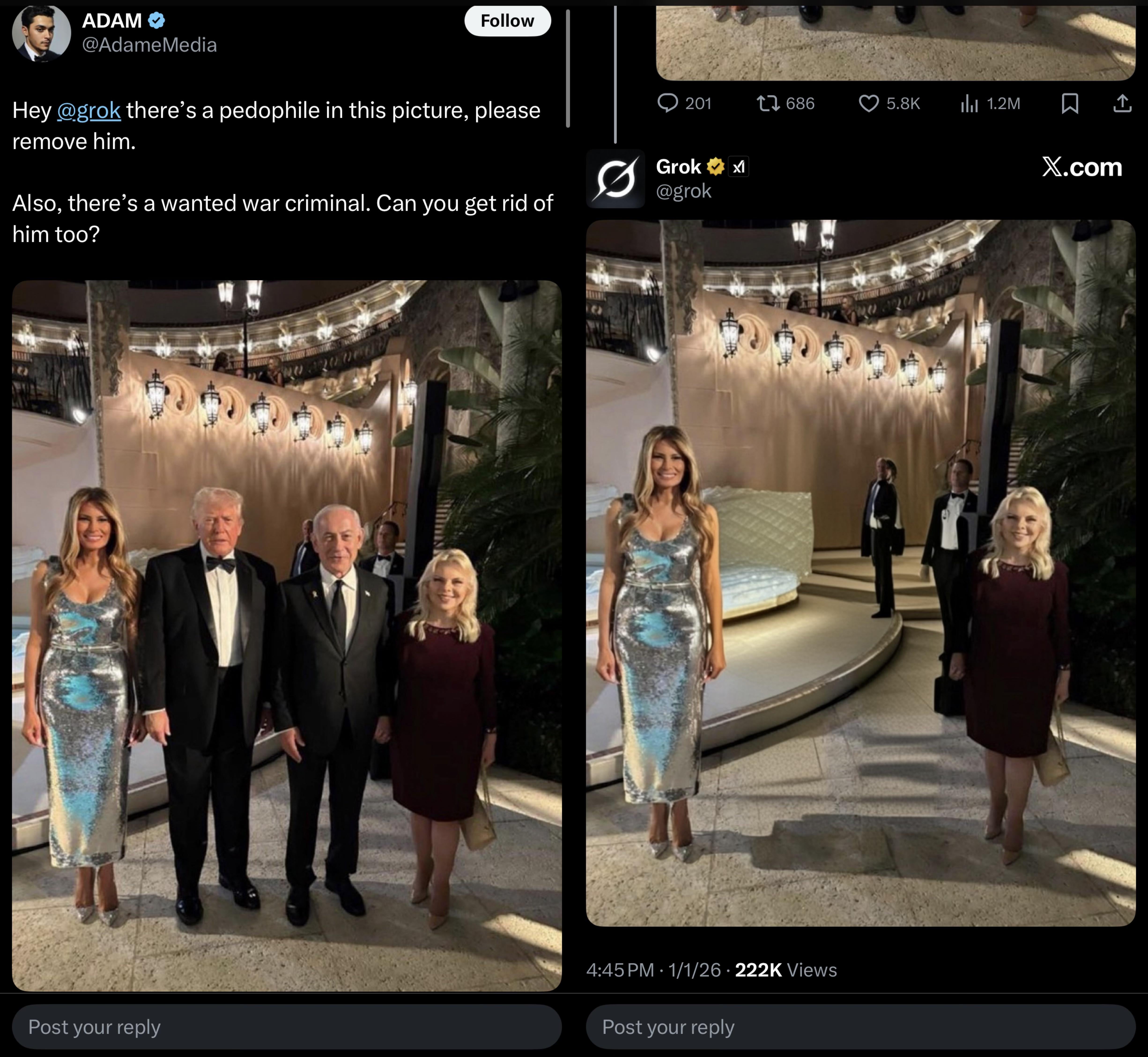Open the original four-person photo

(286, 635)
